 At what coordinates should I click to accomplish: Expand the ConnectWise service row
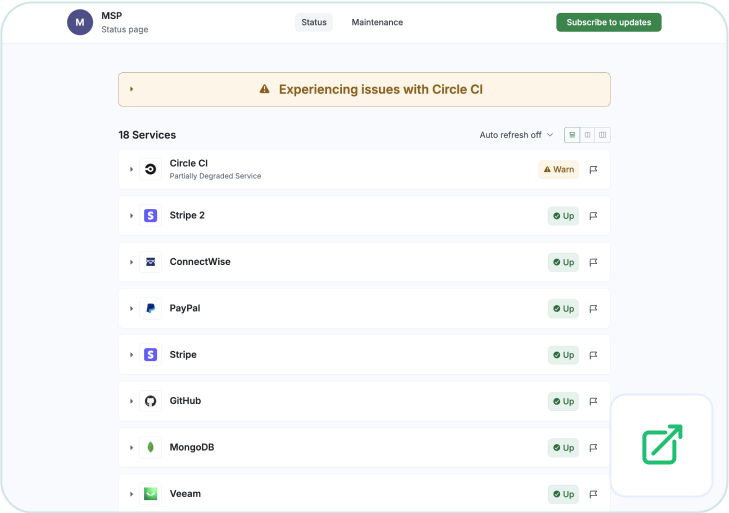pyautogui.click(x=132, y=262)
